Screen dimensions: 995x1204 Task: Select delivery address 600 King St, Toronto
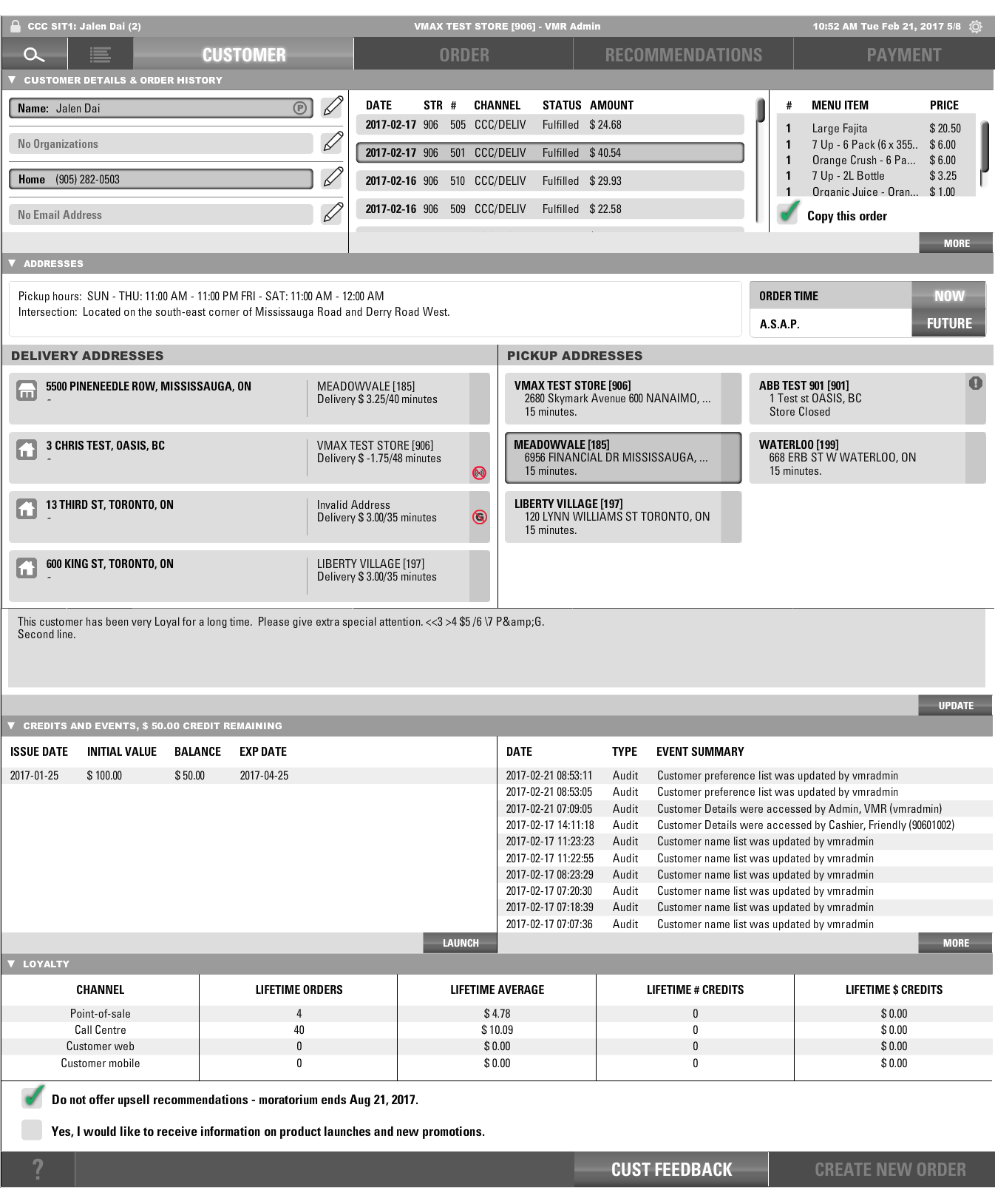coord(249,576)
